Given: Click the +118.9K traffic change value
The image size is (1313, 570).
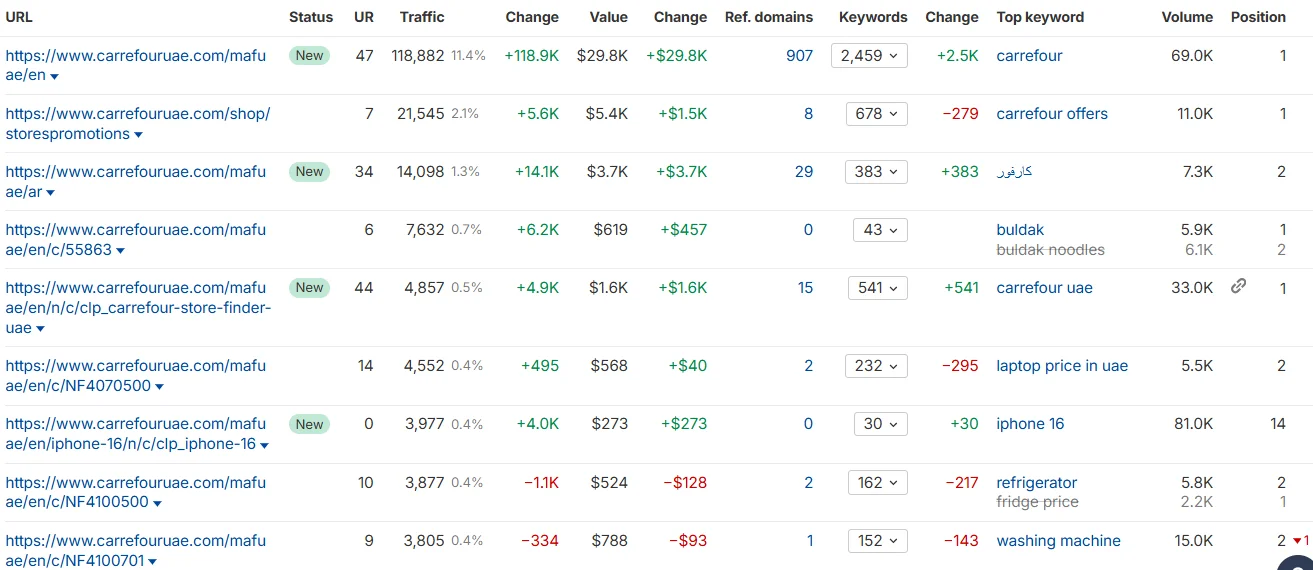Looking at the screenshot, I should tap(532, 56).
